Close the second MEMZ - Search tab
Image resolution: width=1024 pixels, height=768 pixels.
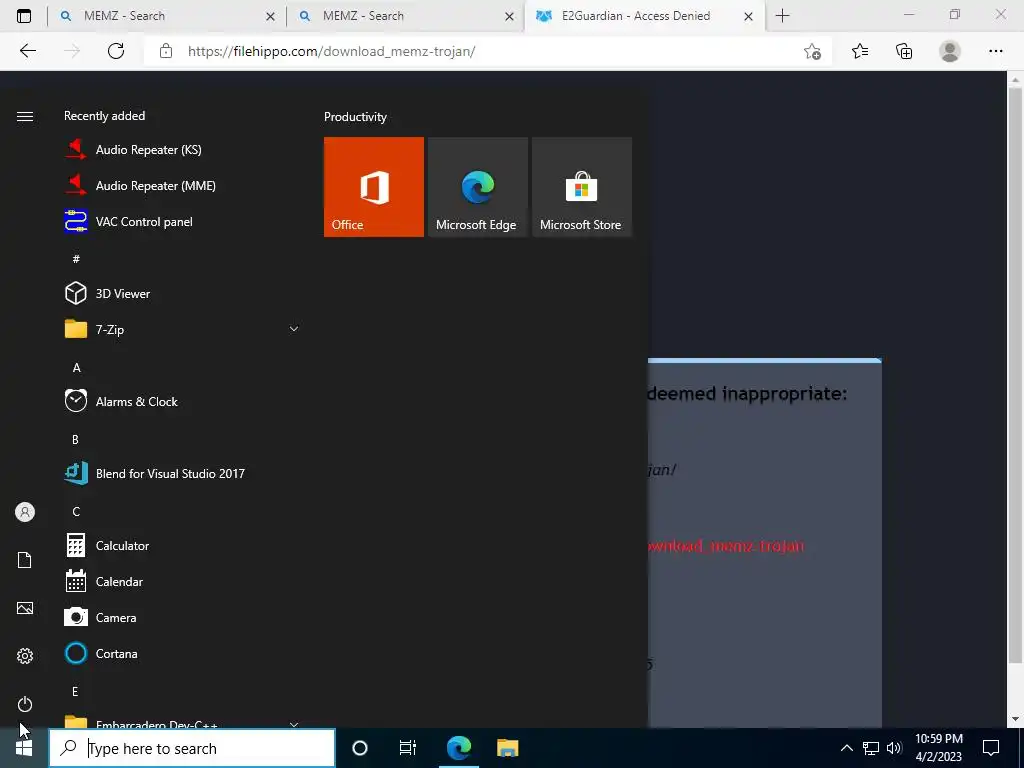509,16
